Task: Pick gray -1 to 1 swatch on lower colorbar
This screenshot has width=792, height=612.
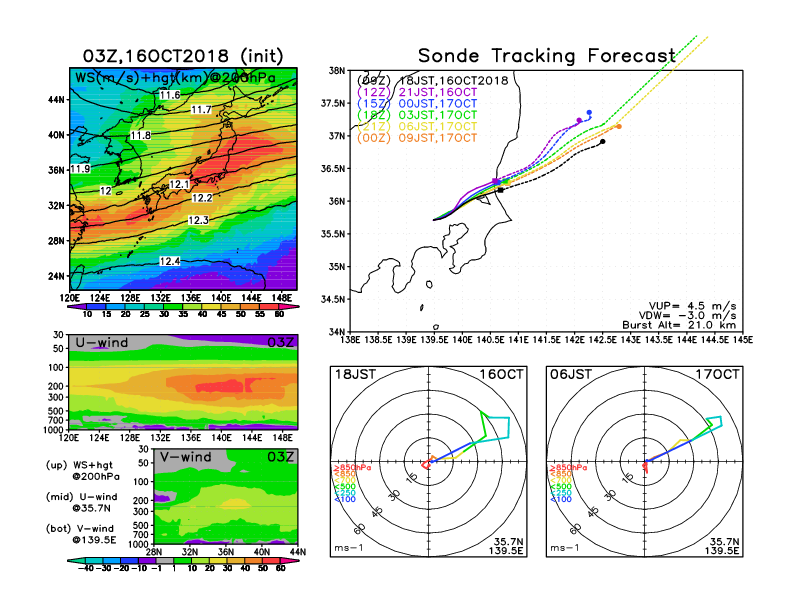Action: [165, 560]
